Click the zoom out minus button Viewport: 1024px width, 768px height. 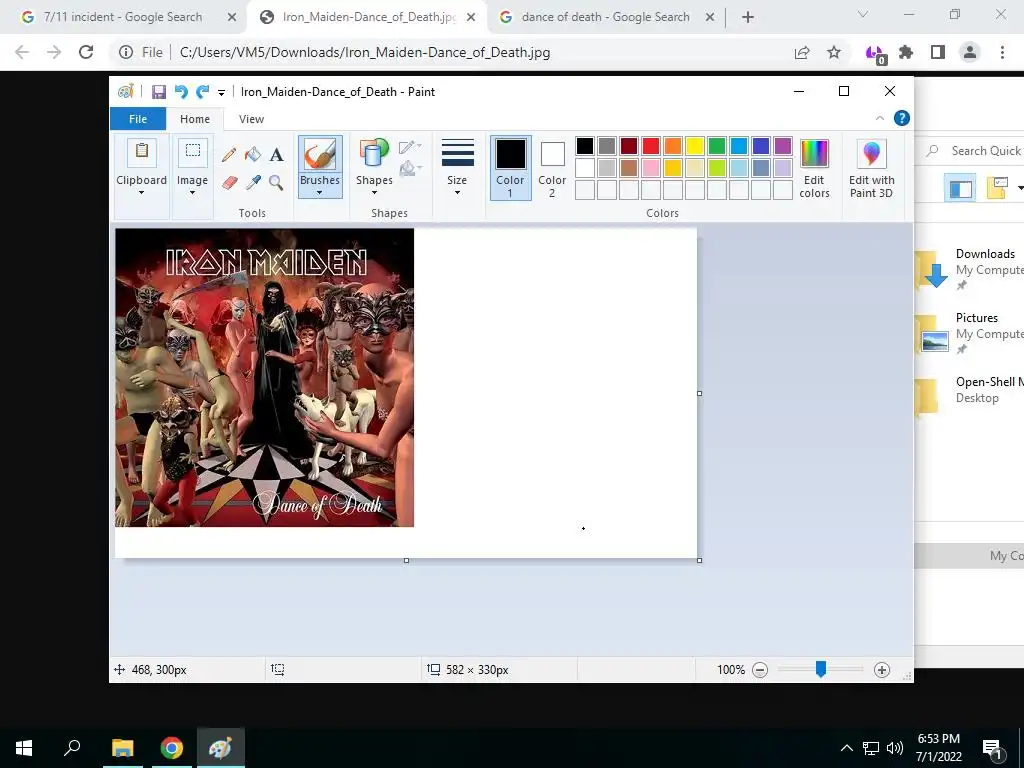(760, 669)
